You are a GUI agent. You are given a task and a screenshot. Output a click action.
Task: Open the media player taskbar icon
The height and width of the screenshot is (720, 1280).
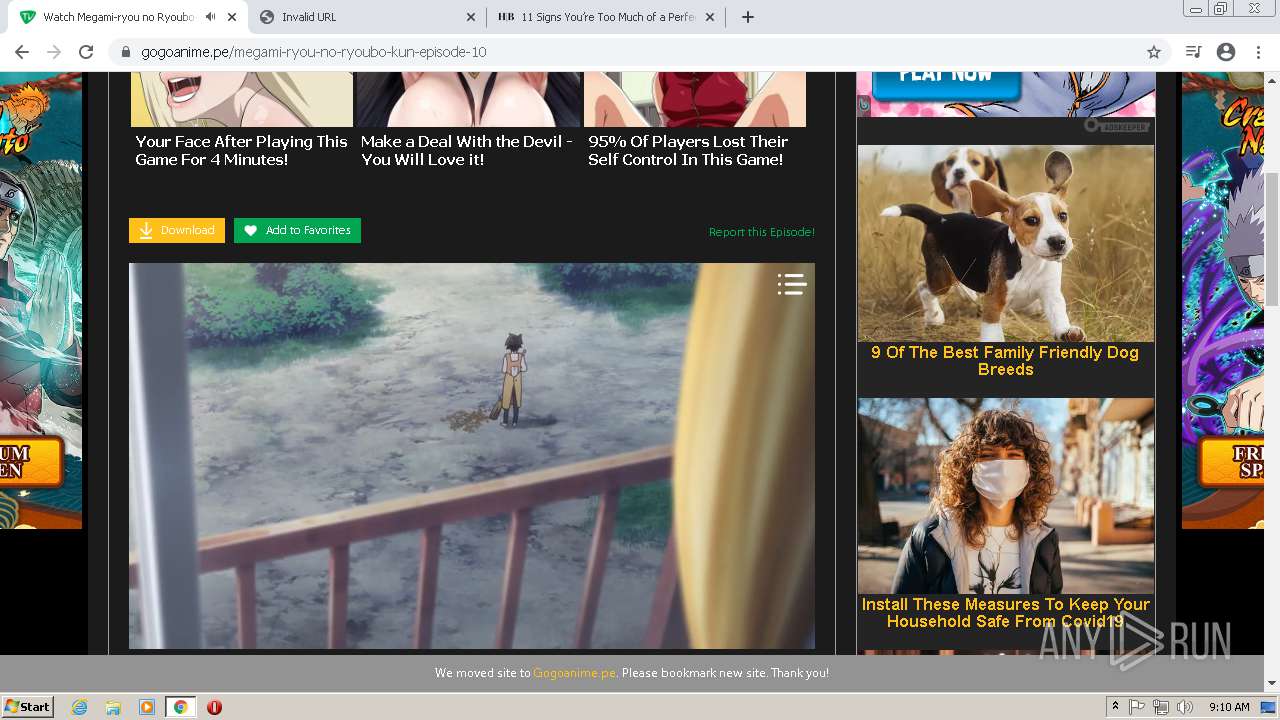click(147, 707)
